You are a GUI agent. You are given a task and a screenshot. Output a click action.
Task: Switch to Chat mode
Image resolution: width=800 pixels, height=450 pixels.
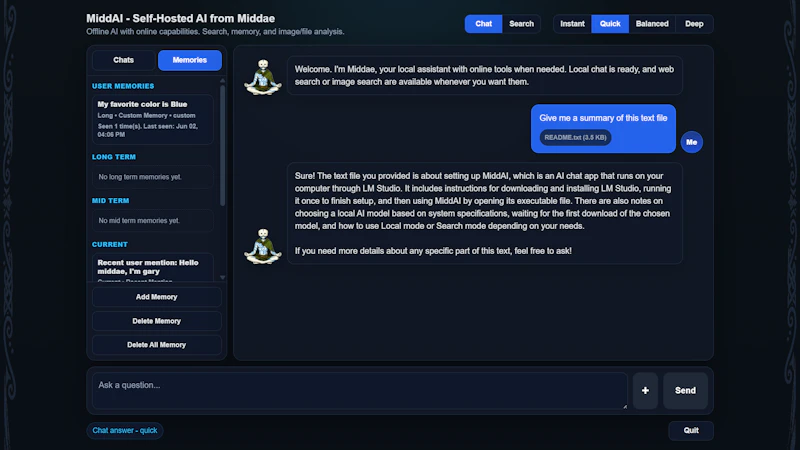point(483,24)
